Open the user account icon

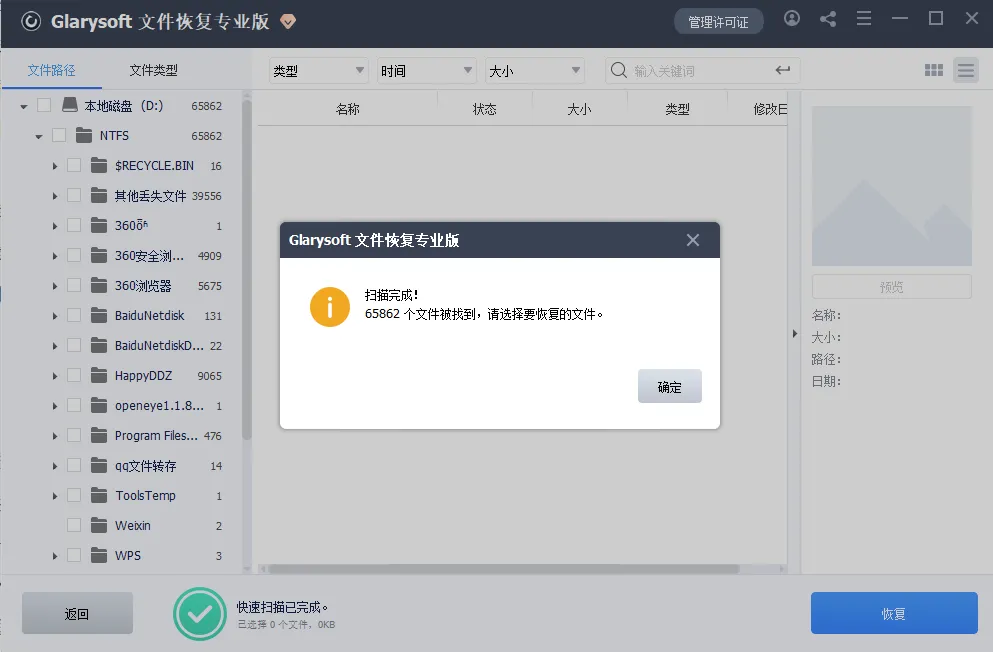pyautogui.click(x=792, y=18)
